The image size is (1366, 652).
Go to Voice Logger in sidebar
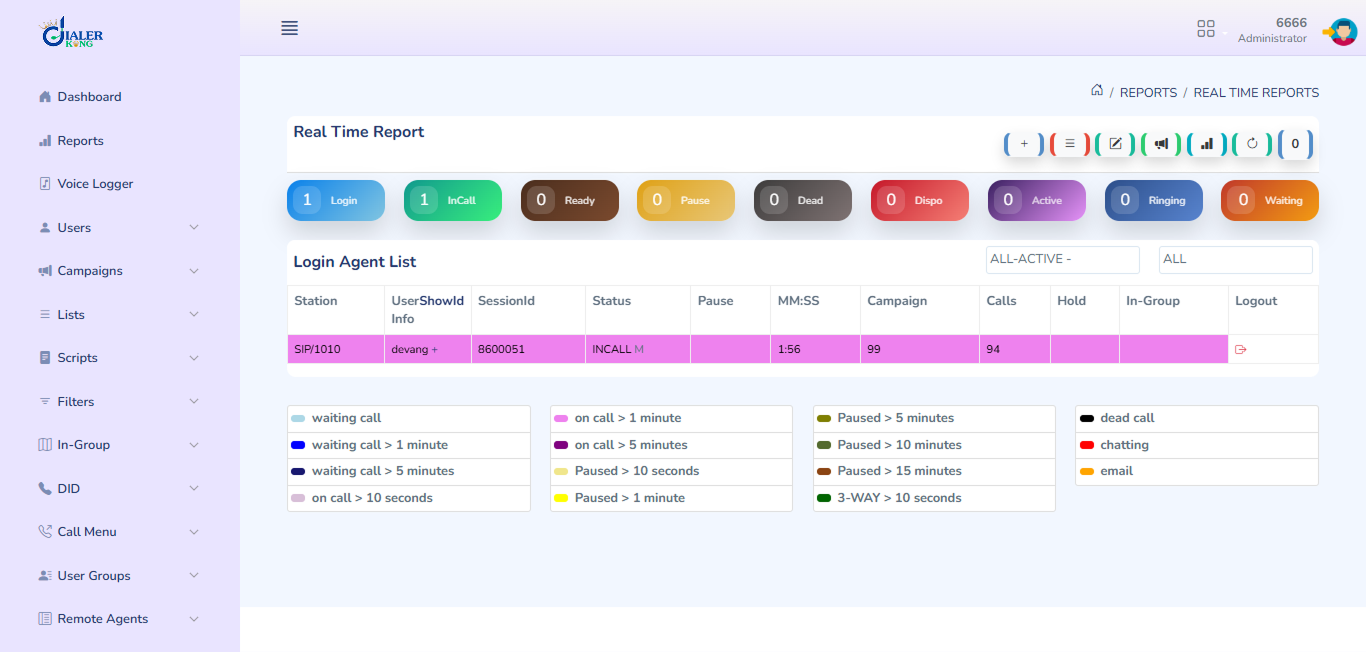click(x=95, y=184)
